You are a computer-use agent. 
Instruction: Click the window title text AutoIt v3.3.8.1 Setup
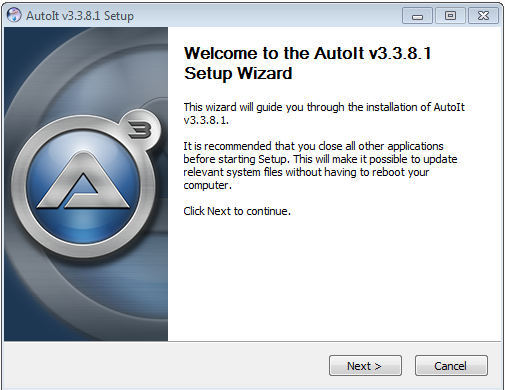80,16
